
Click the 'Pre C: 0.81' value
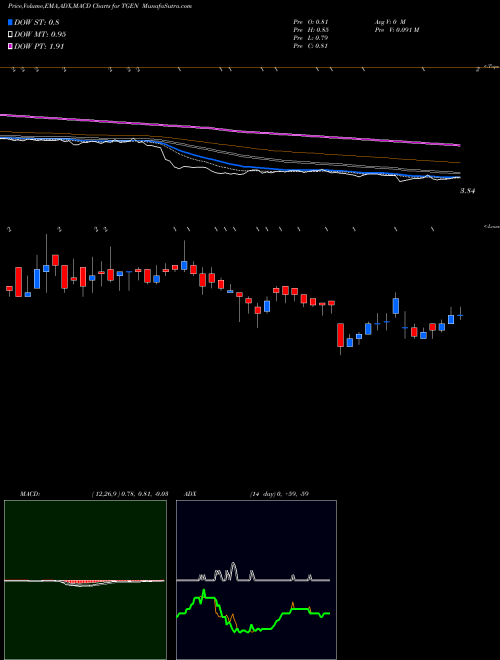[x=311, y=46]
